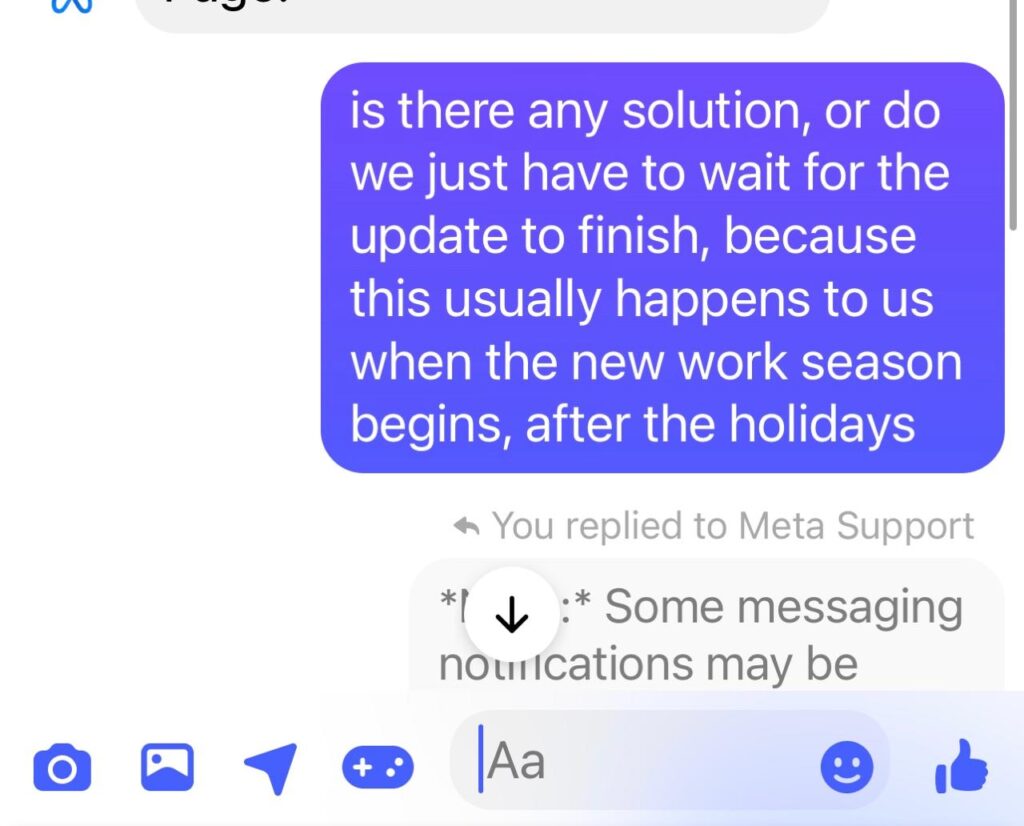Focus the 'Aa' message input field
This screenshot has height=826, width=1024.
click(669, 761)
